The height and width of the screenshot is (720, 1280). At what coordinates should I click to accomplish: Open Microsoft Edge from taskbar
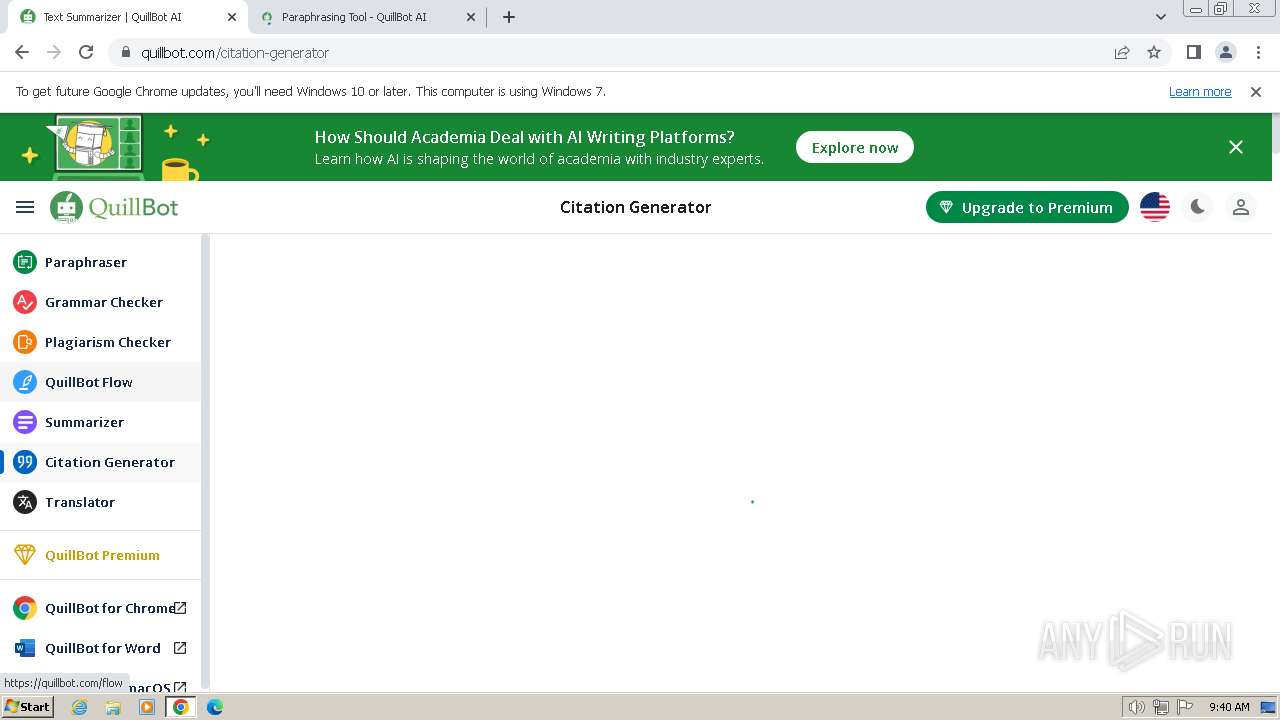coord(215,707)
